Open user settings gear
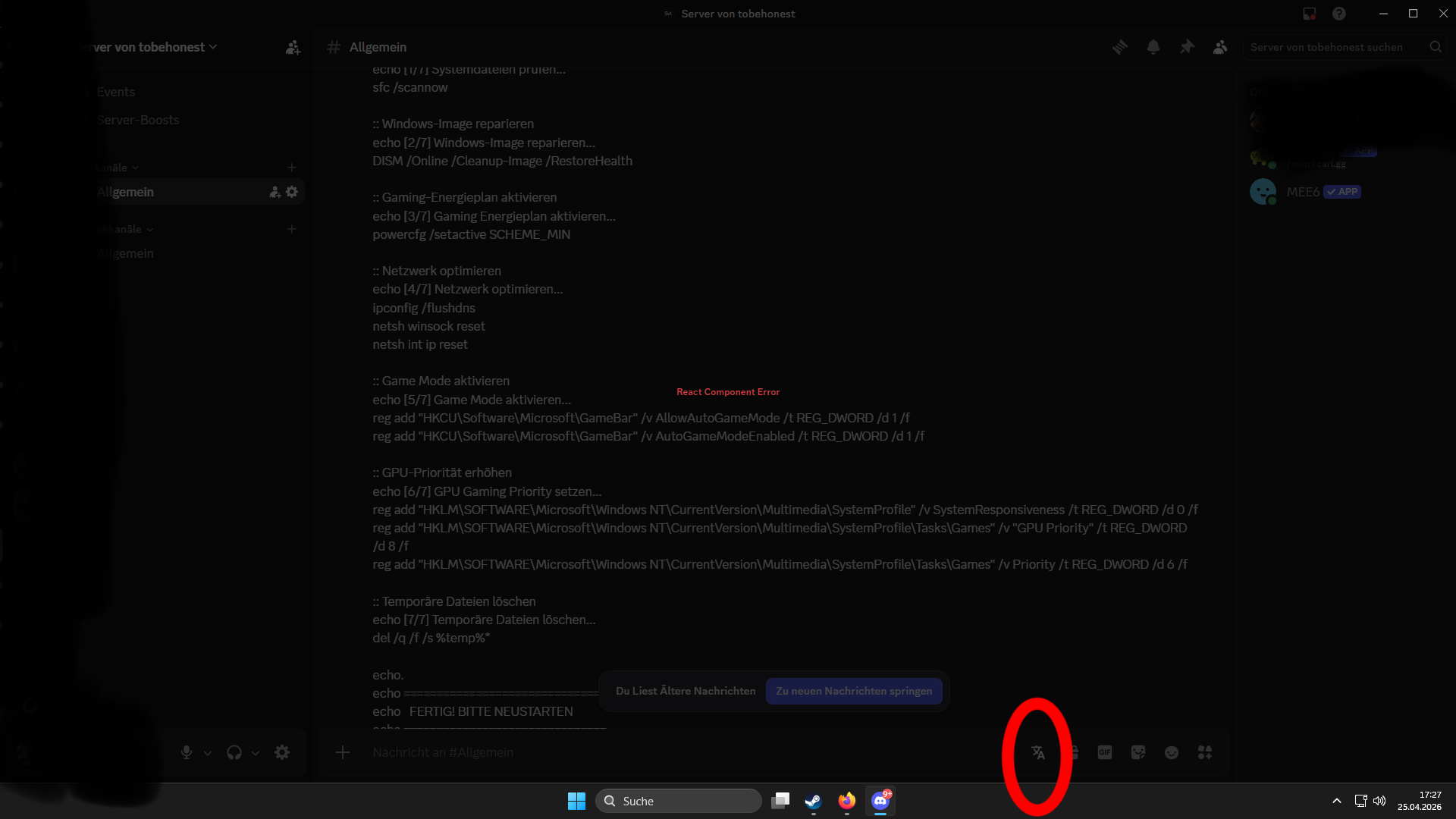This screenshot has height=819, width=1456. [x=282, y=752]
